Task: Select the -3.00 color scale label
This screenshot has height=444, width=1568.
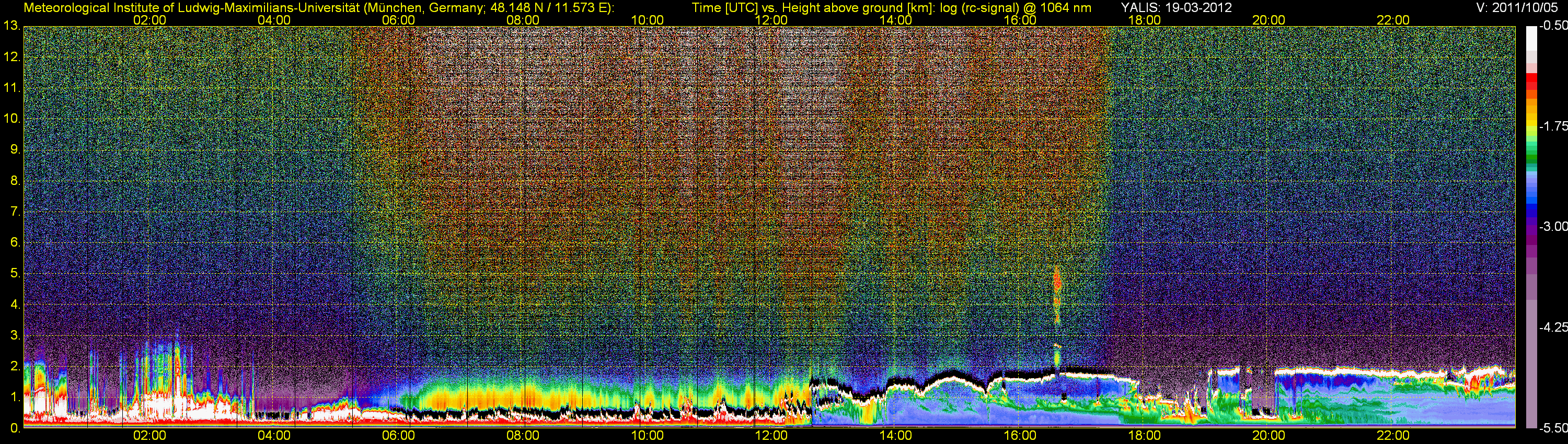Action: tap(1553, 227)
